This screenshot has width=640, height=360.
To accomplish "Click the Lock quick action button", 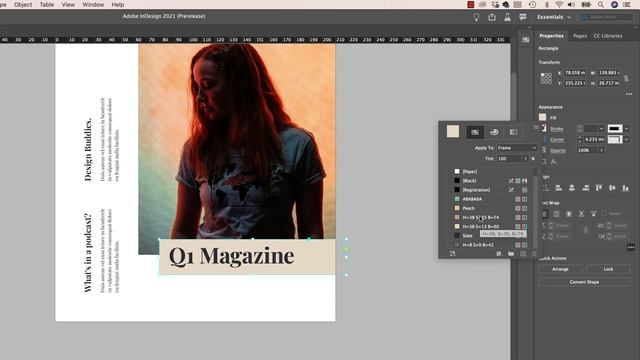I will pos(608,269).
